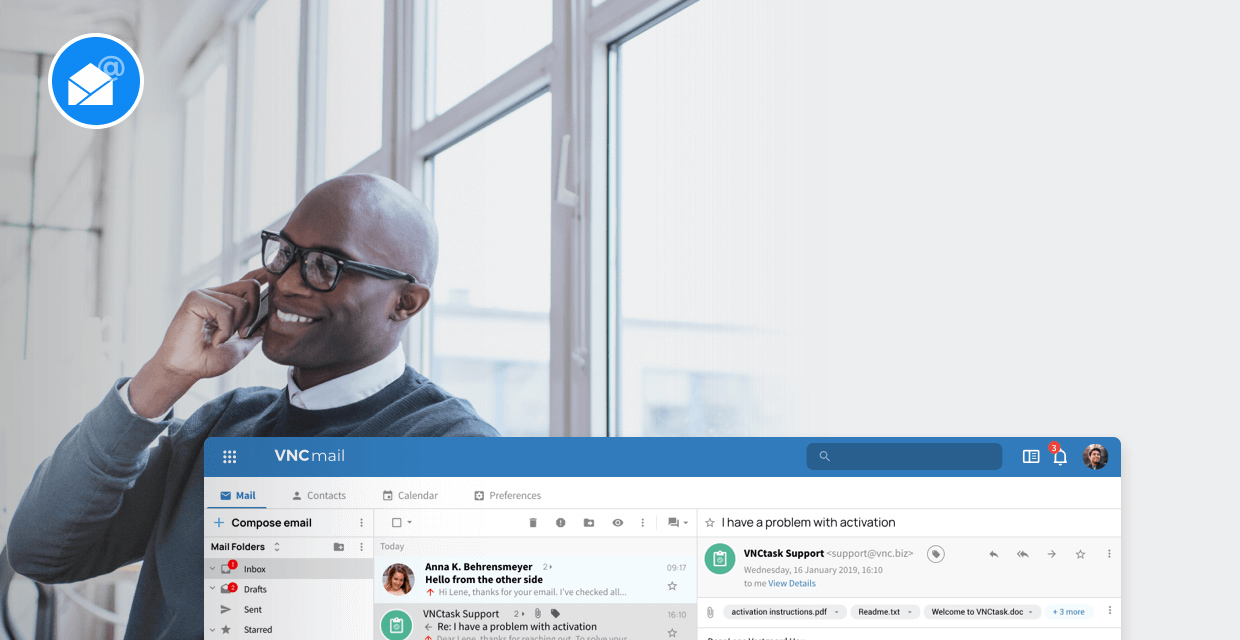Image resolution: width=1240 pixels, height=640 pixels.
Task: Open attachments row more options
Action: [x=1109, y=611]
